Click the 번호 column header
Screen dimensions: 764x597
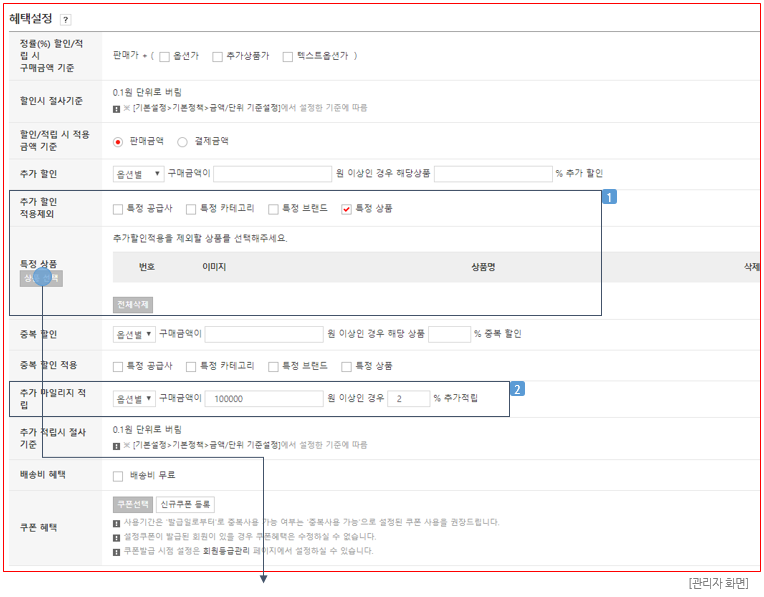pos(147,267)
